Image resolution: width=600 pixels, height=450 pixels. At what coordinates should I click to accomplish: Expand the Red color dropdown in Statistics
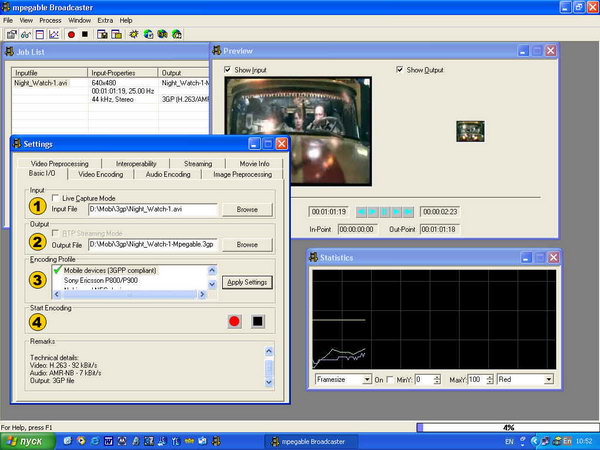tap(549, 380)
